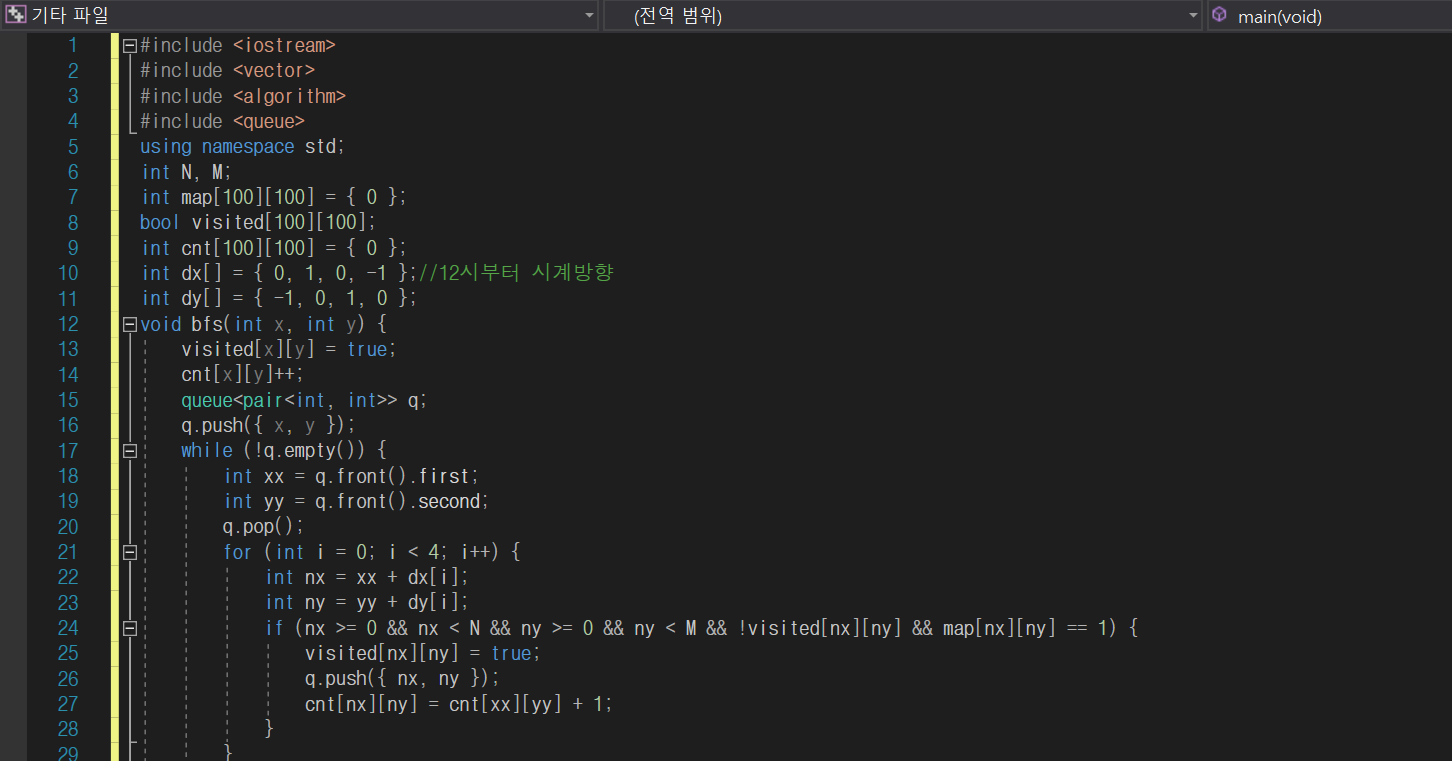Click "bool visited[100][100];" on line 8

(258, 223)
